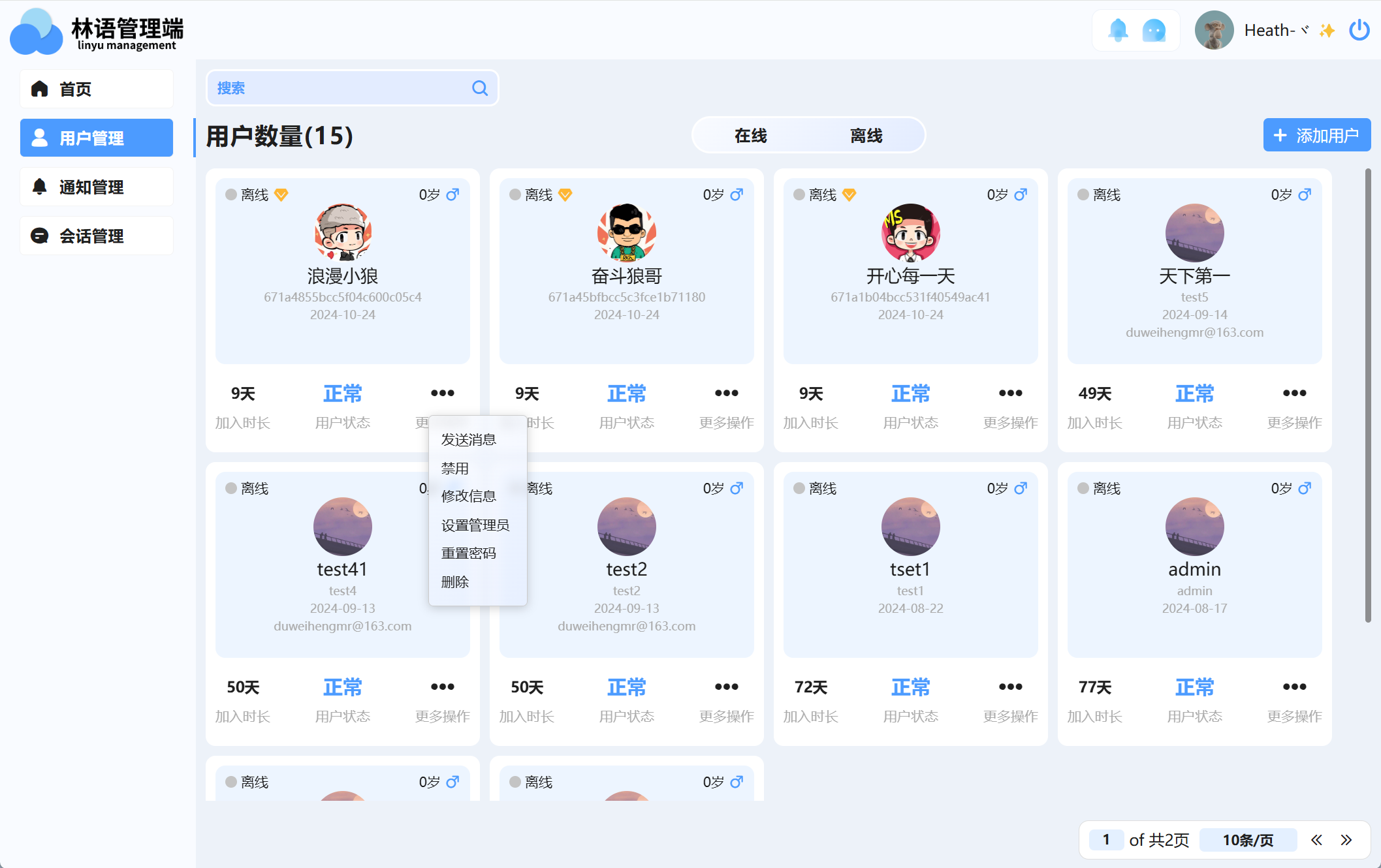Image resolution: width=1381 pixels, height=868 pixels.
Task: Open more-actions dots on test41 card
Action: [x=442, y=687]
